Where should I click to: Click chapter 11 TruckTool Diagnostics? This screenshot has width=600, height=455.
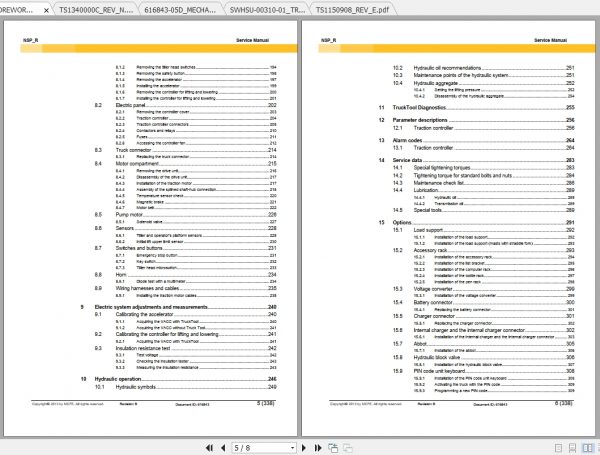pyautogui.click(x=477, y=108)
